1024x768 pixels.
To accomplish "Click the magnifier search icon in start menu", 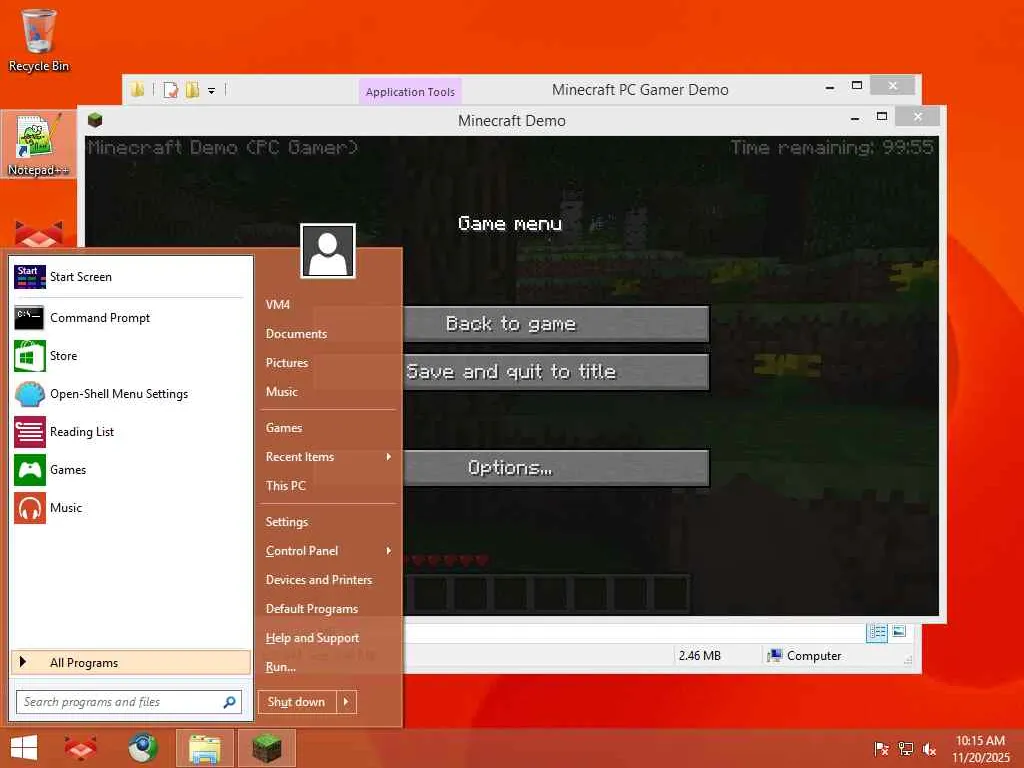I will [229, 702].
